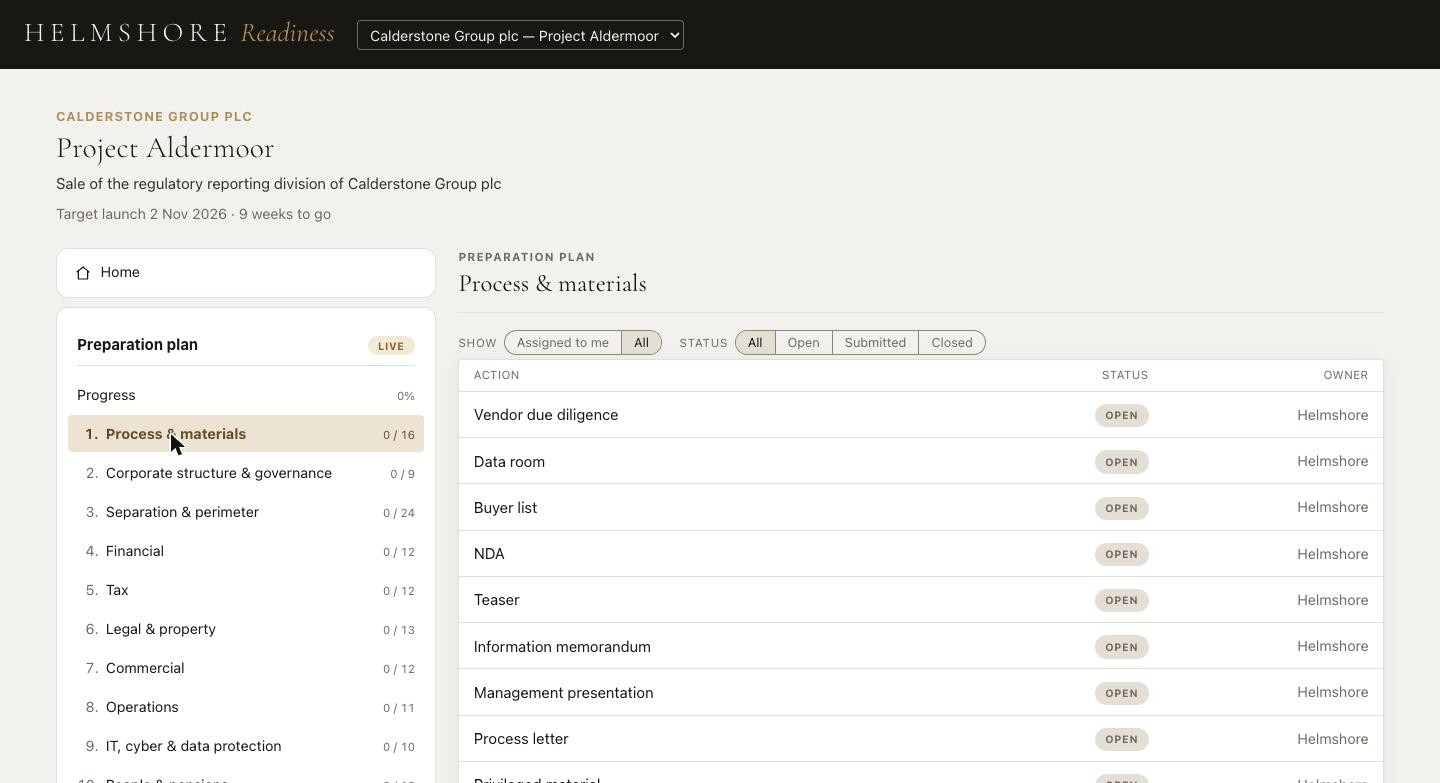Filter status by Open
Screen dimensions: 1440x783
tap(803, 343)
